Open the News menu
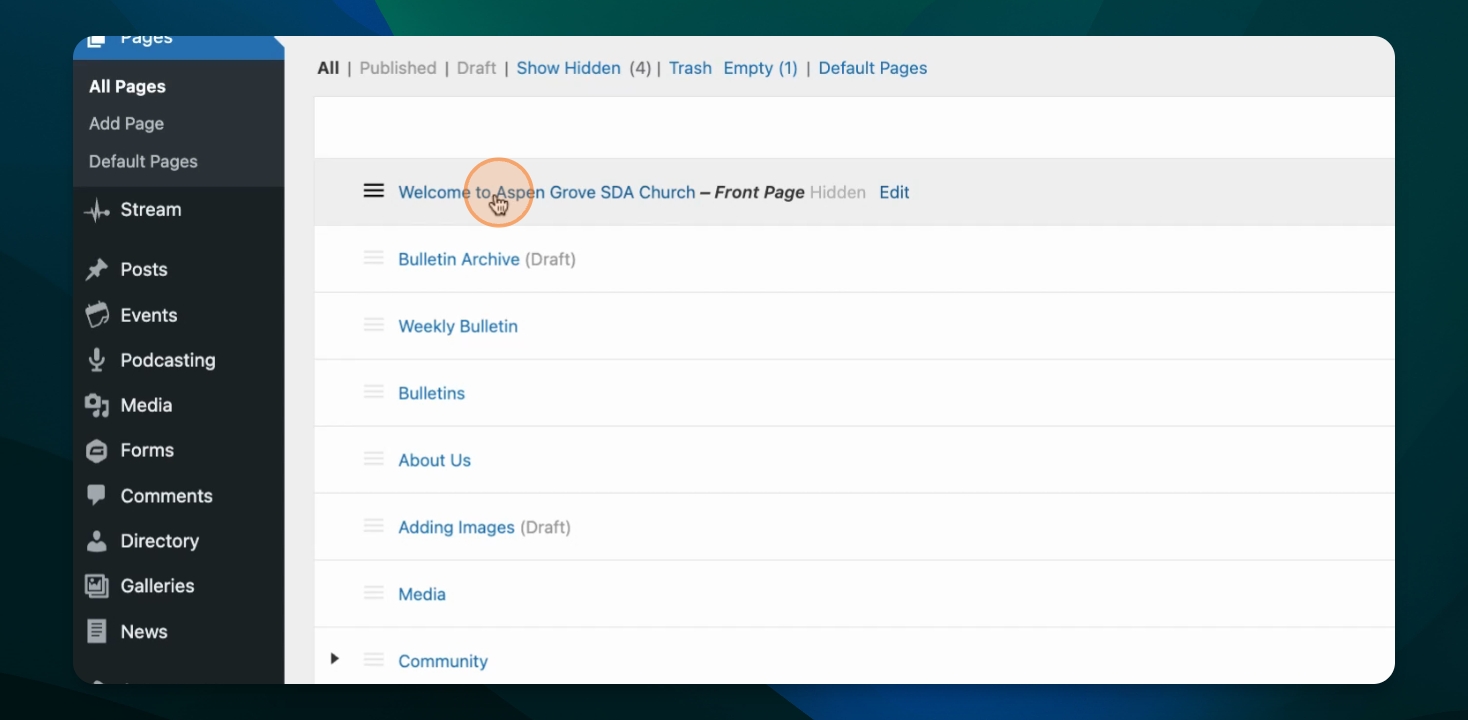 (x=144, y=632)
